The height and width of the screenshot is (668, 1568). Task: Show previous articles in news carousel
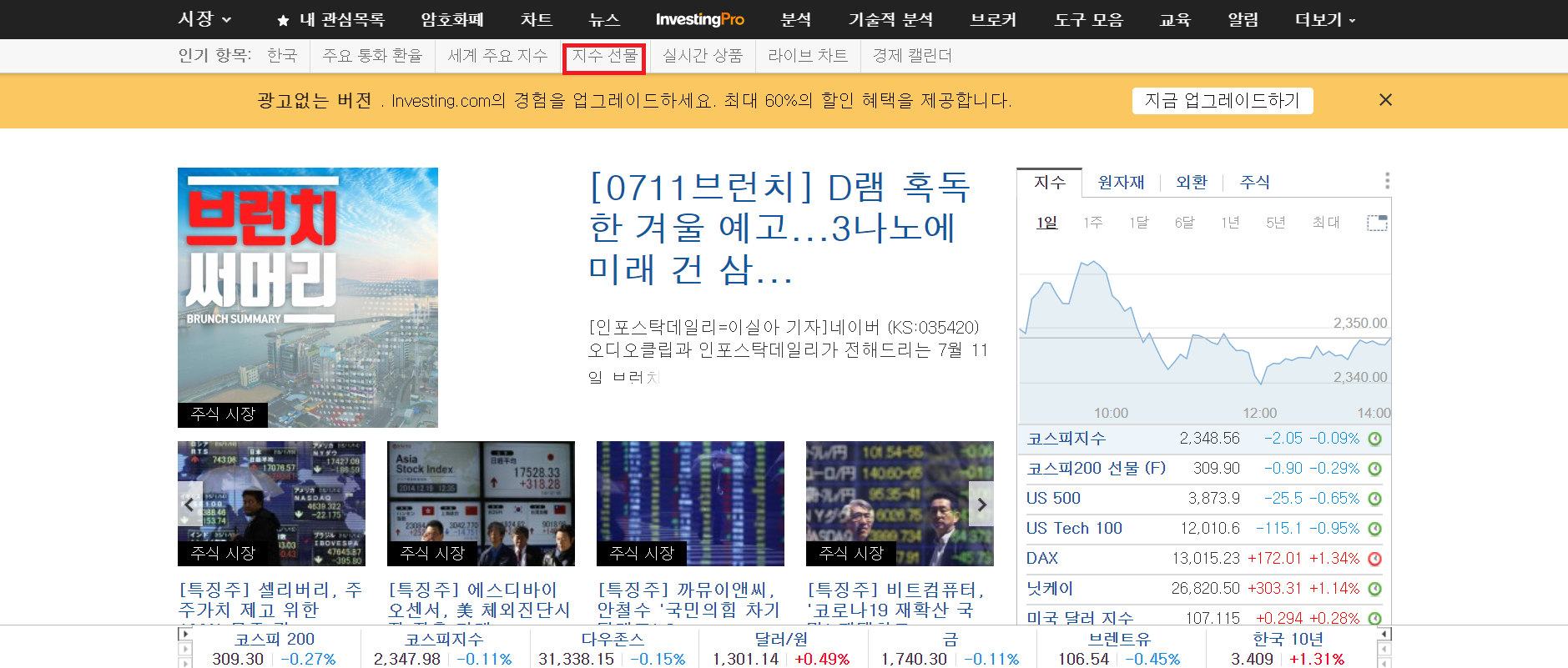[189, 504]
